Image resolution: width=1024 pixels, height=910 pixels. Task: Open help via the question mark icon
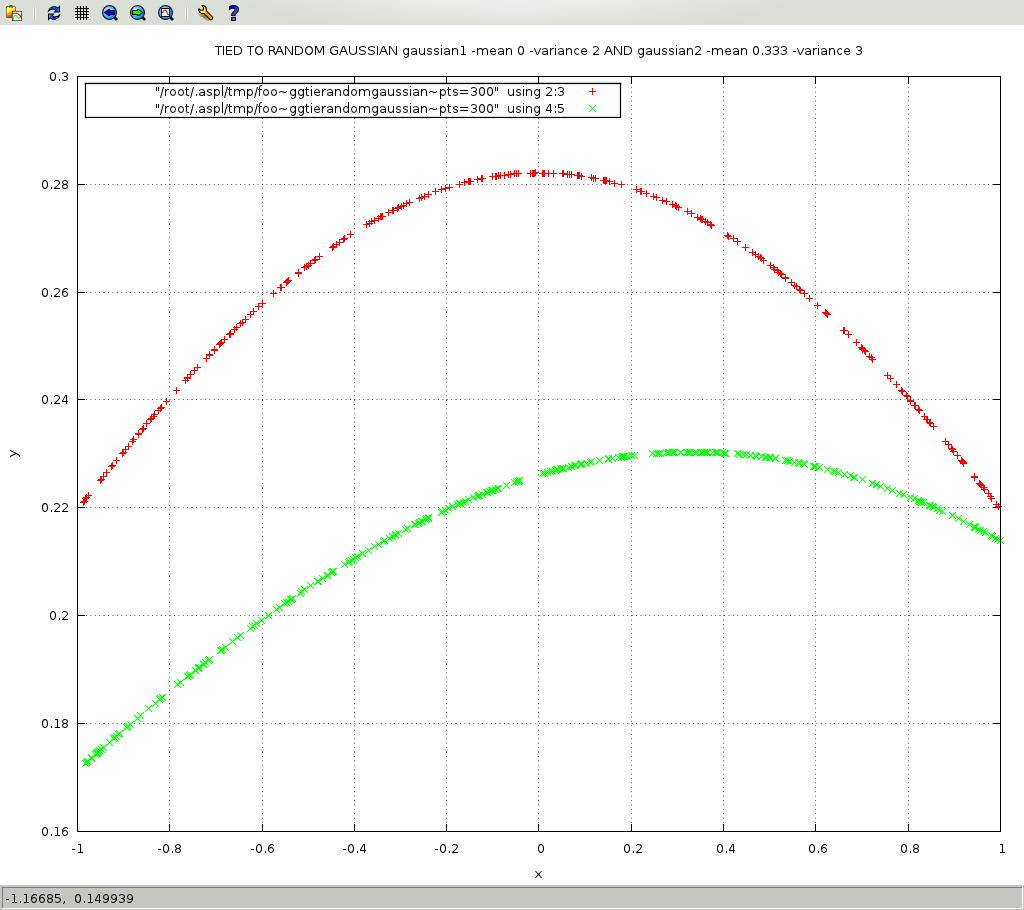click(233, 13)
